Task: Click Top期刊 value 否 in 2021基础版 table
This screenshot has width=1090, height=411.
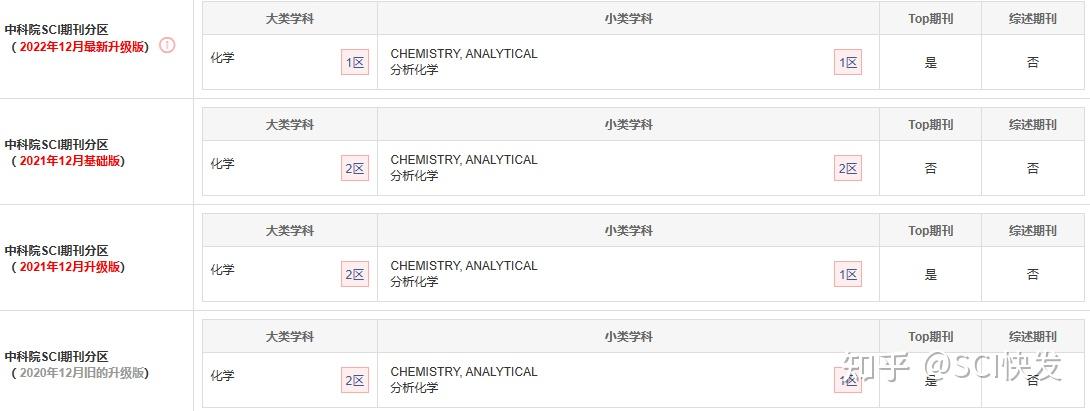Action: point(931,168)
